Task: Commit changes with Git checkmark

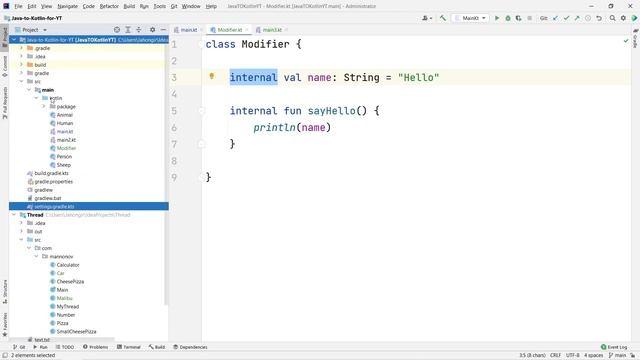Action: 566,18
